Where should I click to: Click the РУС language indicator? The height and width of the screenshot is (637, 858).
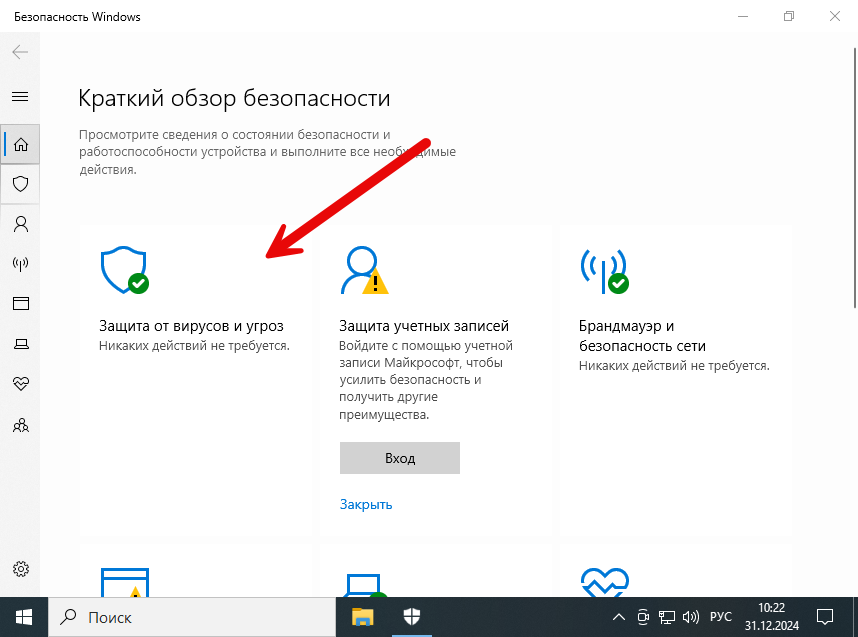click(x=719, y=617)
